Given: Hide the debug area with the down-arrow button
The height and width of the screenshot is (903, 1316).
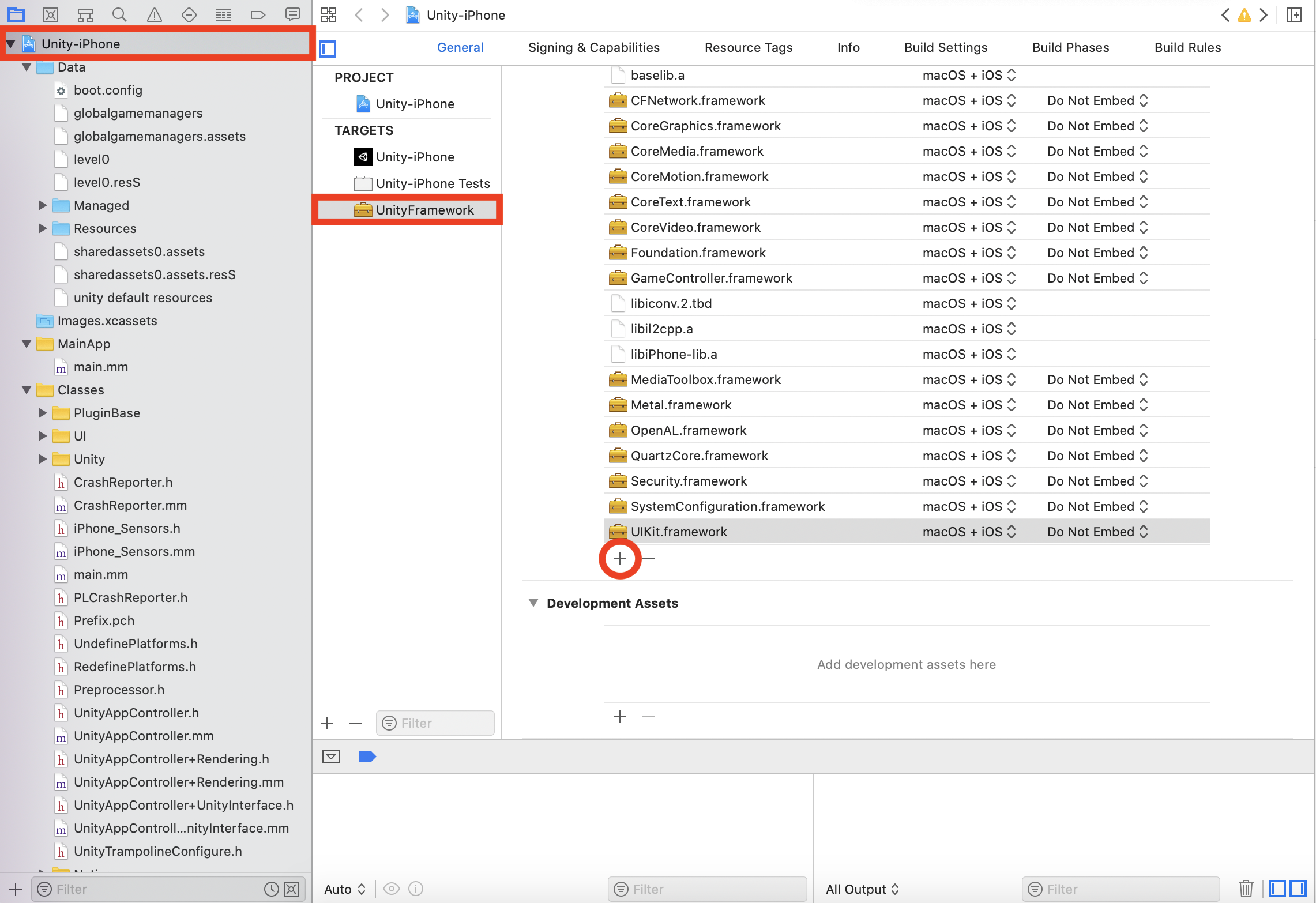Looking at the screenshot, I should pos(331,757).
